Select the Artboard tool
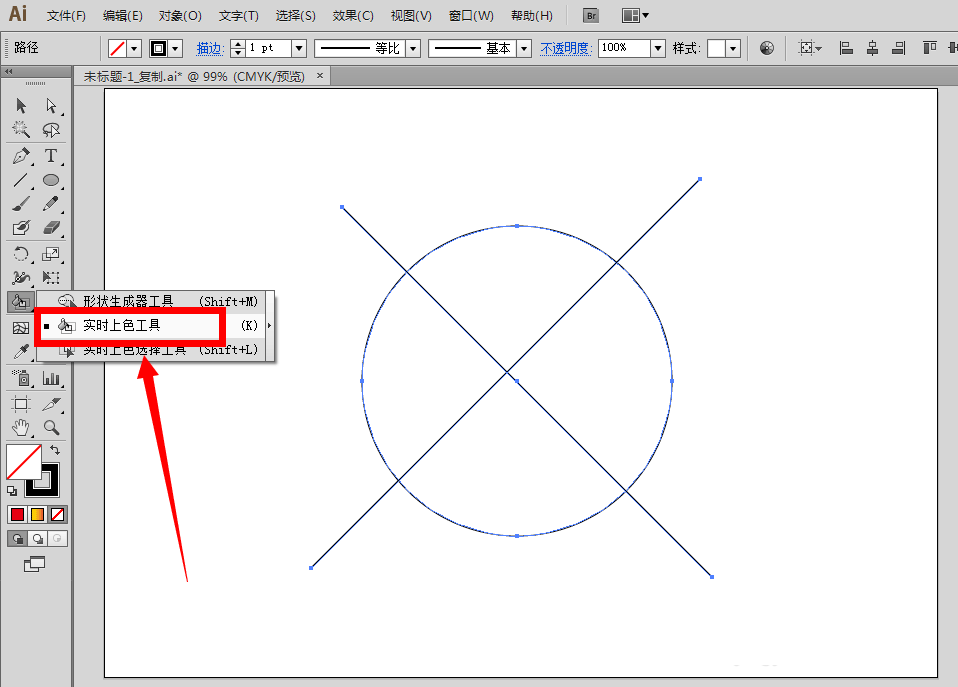Image resolution: width=958 pixels, height=687 pixels. point(21,404)
